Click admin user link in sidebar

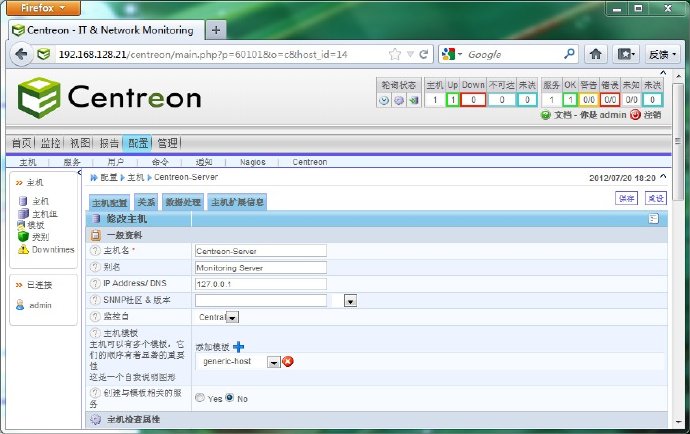tap(40, 305)
